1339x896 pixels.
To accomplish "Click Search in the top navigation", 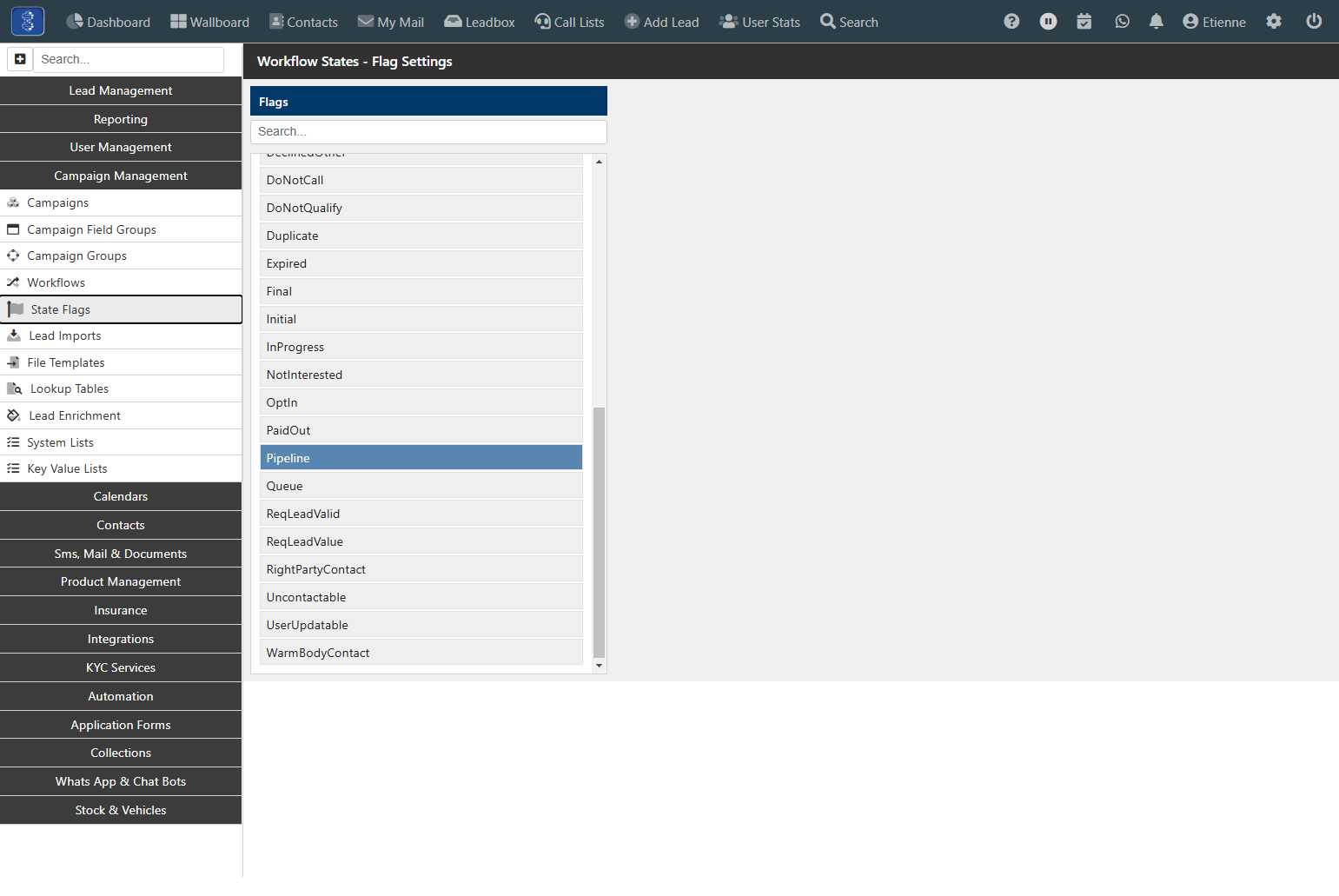I will 849,22.
